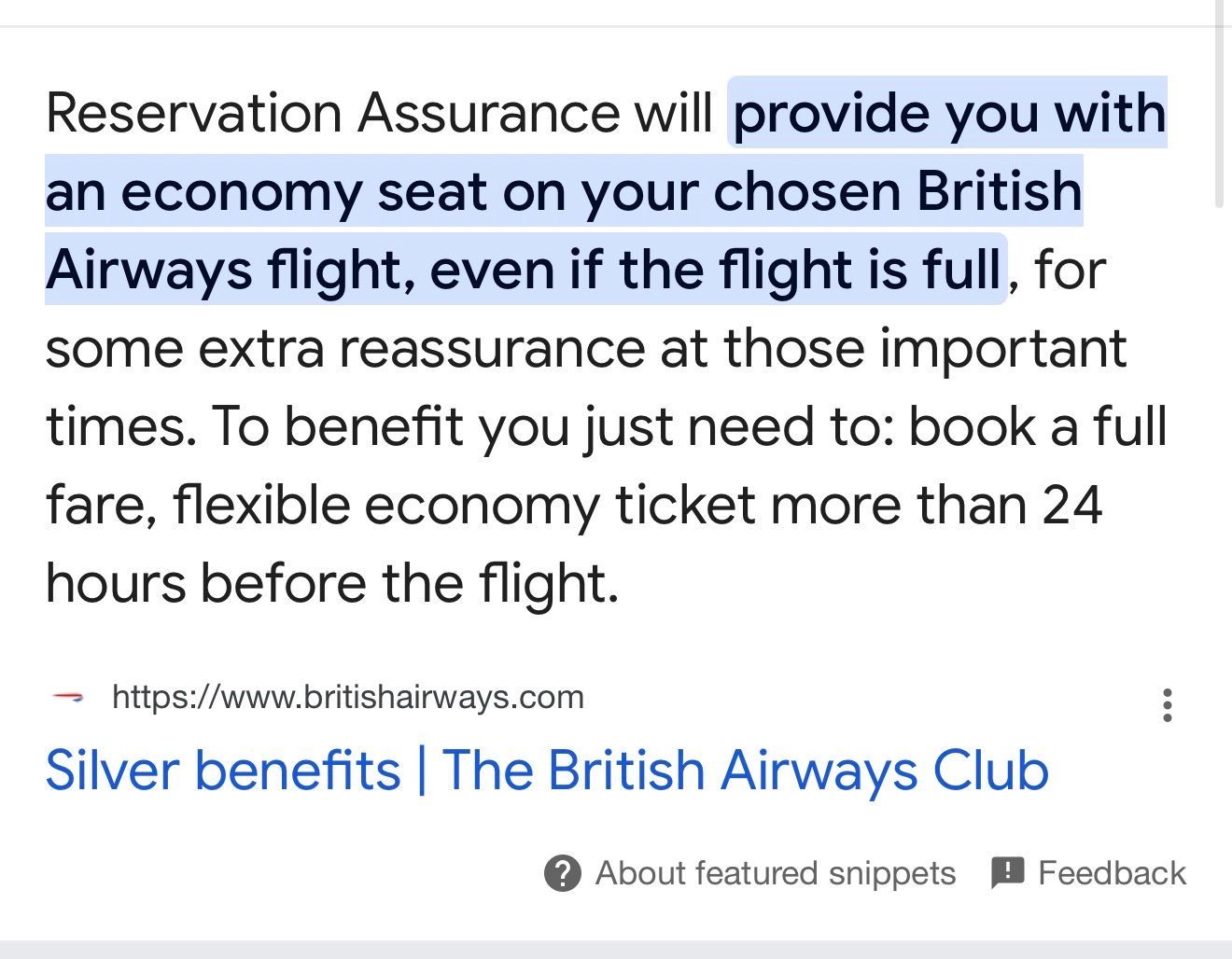Click the text 'hours before the flight.'
This screenshot has height=959, width=1232.
(x=331, y=583)
